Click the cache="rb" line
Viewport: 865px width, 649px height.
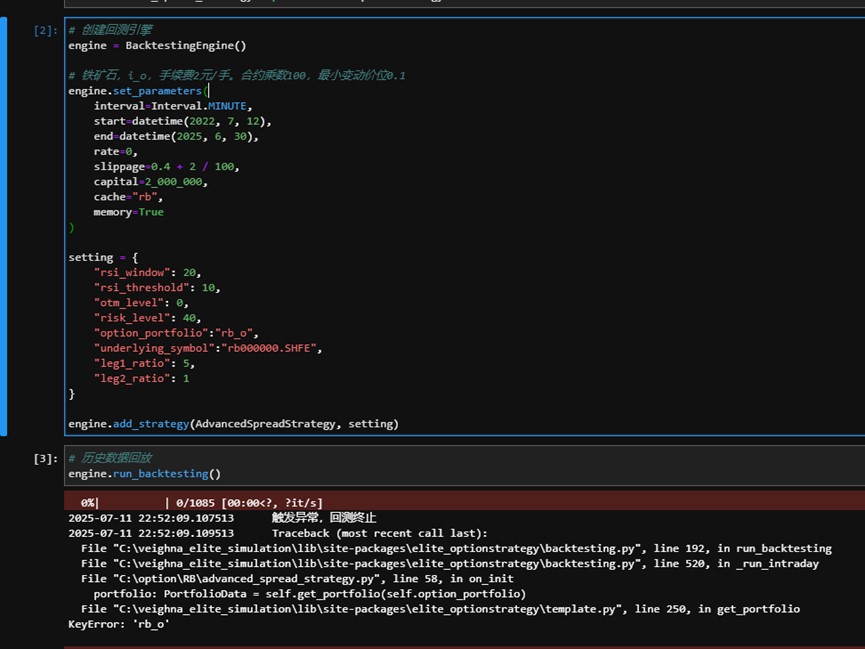tap(128, 197)
